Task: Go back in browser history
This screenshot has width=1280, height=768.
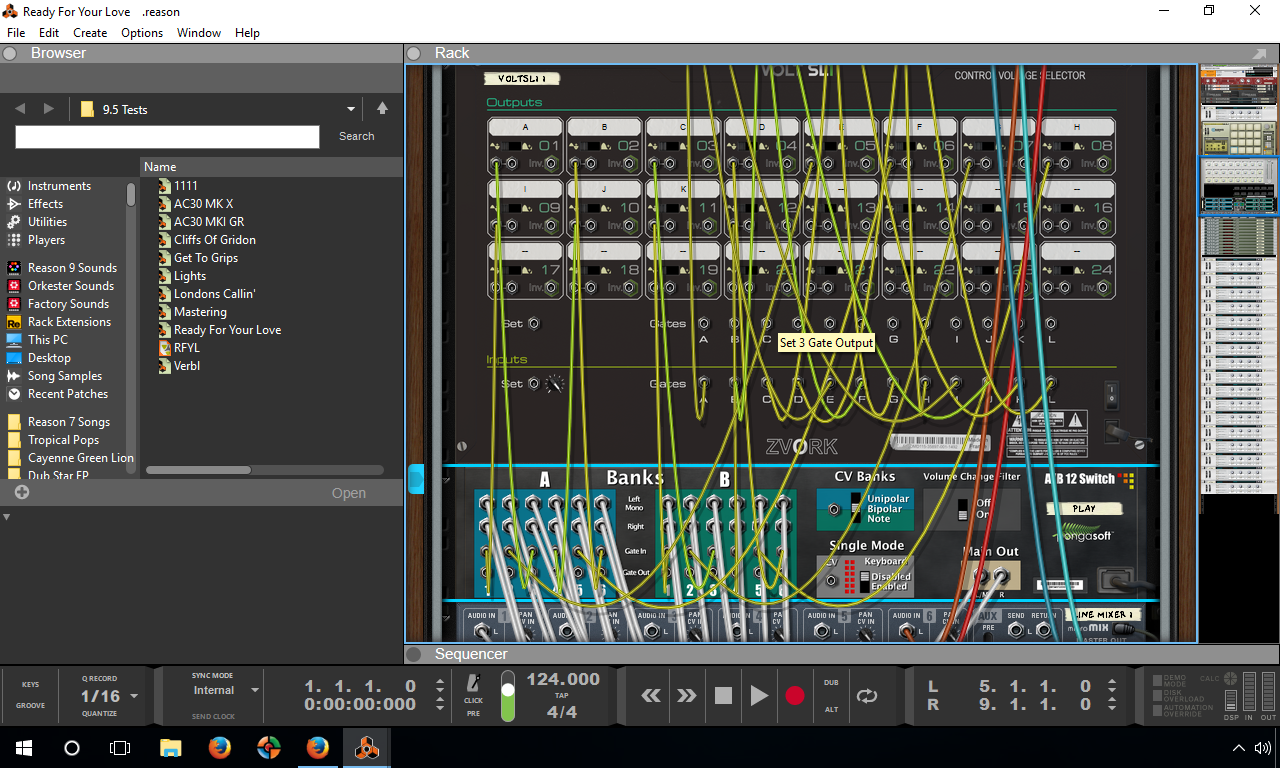Action: point(20,108)
